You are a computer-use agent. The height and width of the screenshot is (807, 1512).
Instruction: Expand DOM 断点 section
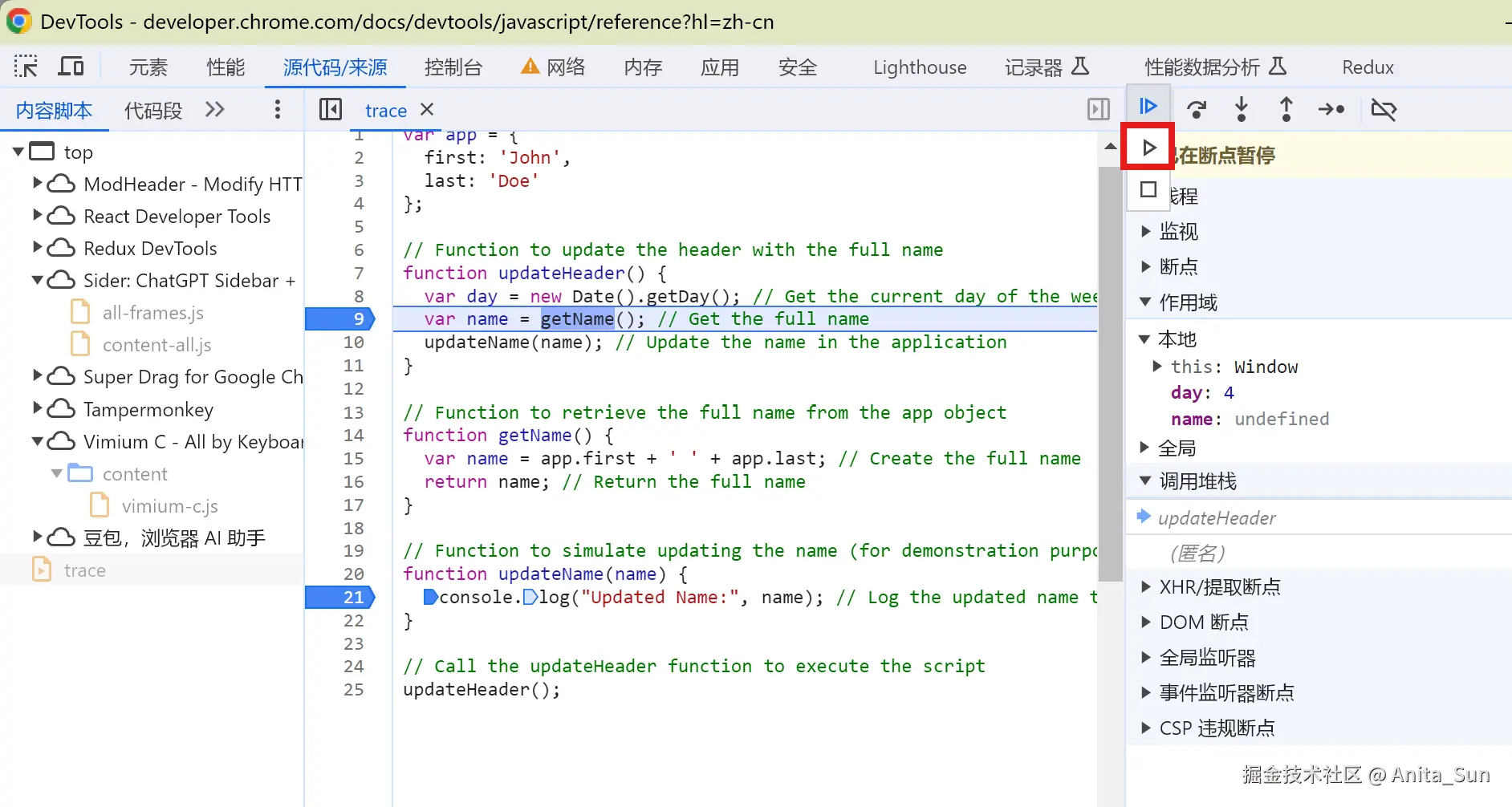pyautogui.click(x=1145, y=622)
